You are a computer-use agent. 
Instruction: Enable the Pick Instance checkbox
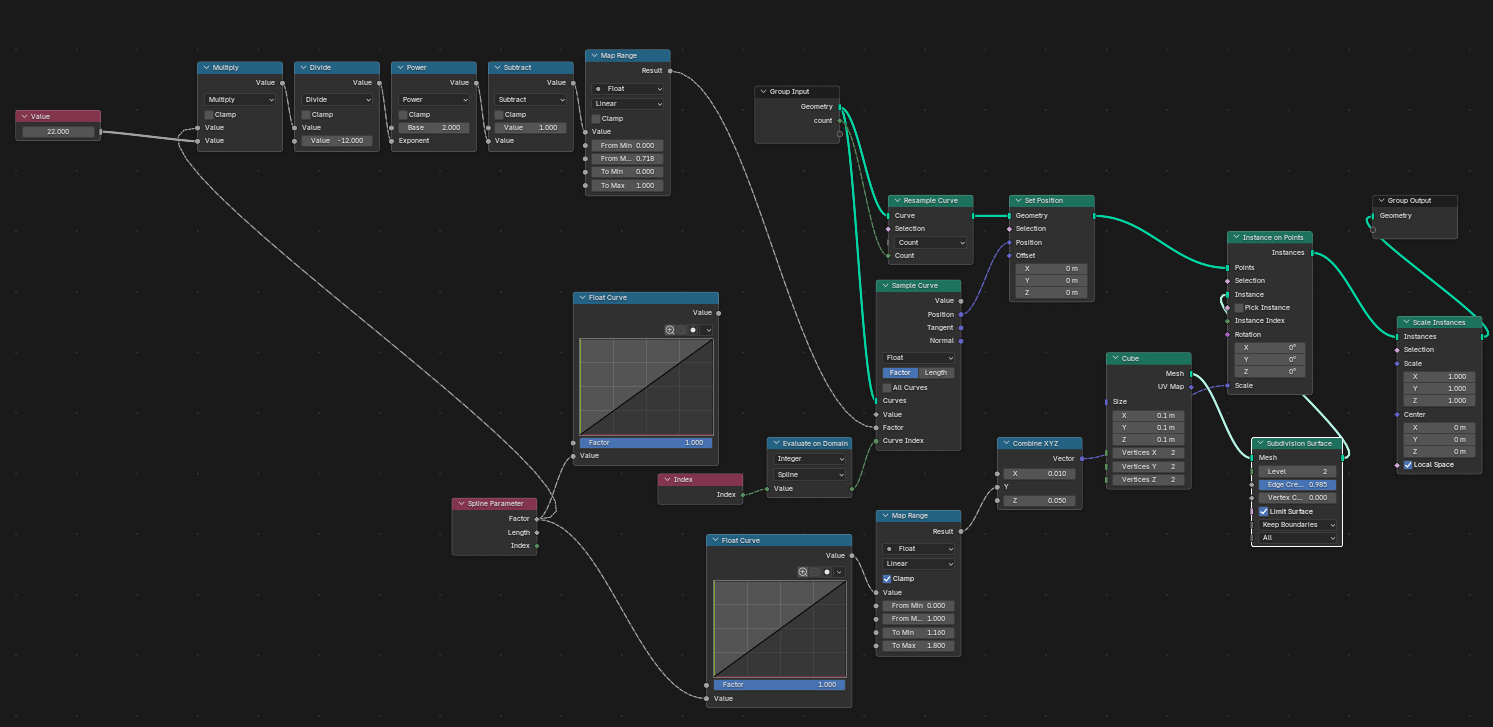click(1239, 308)
